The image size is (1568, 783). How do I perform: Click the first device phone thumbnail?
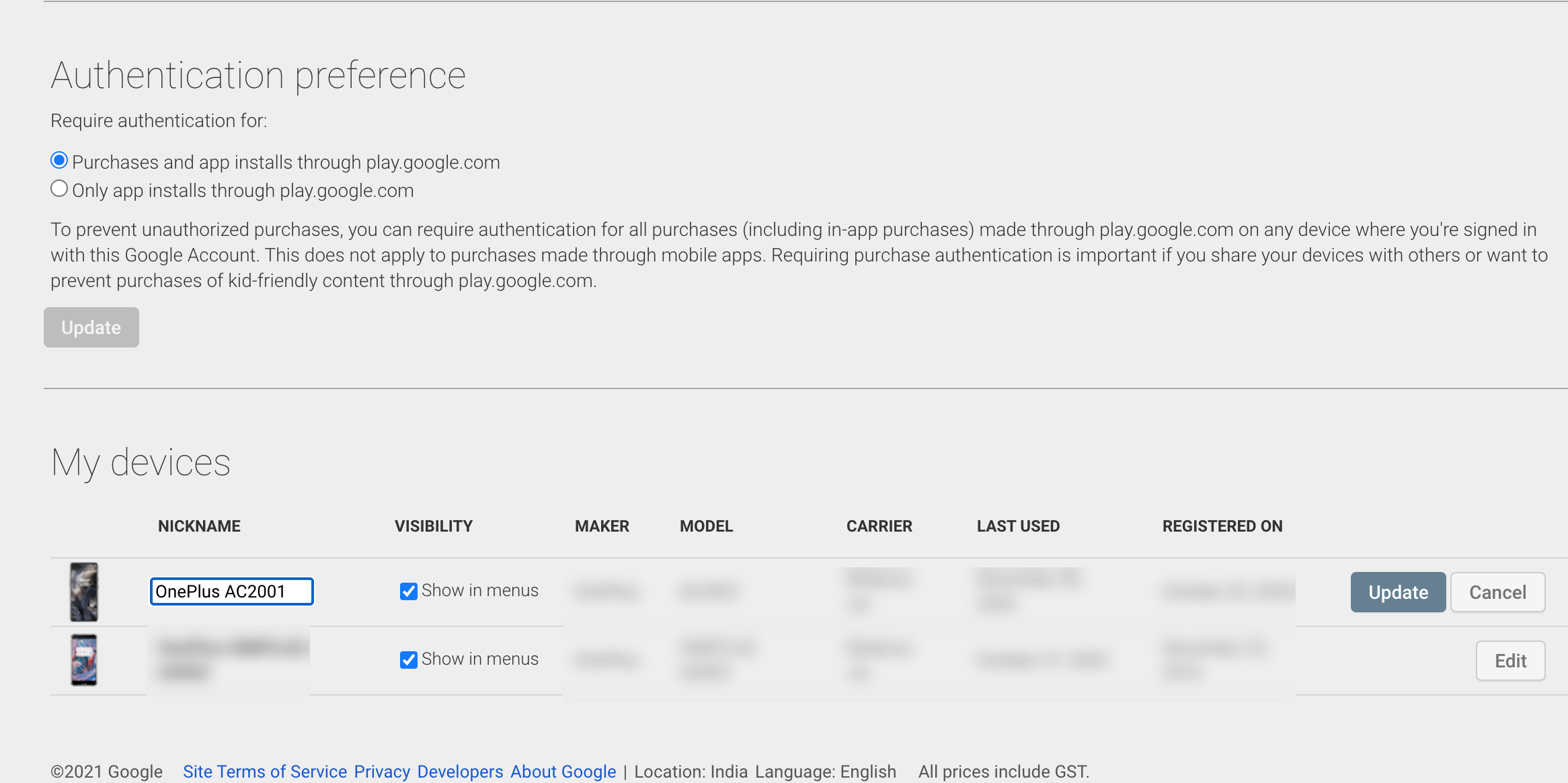point(84,592)
